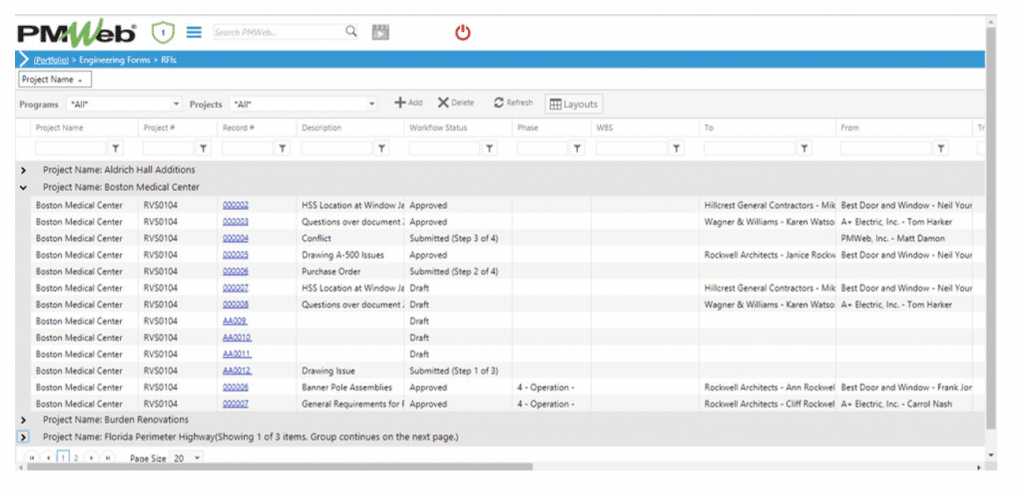Click the Description column filter text box
1024x491 pixels.
pos(337,149)
